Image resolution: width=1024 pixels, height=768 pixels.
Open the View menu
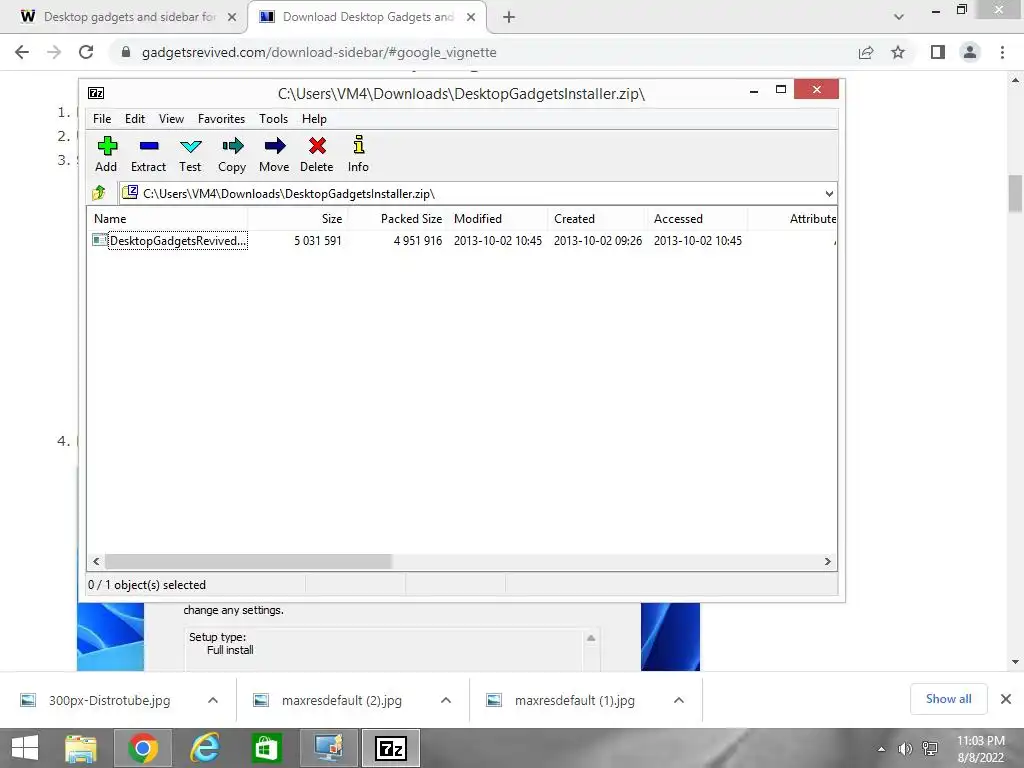coord(171,119)
